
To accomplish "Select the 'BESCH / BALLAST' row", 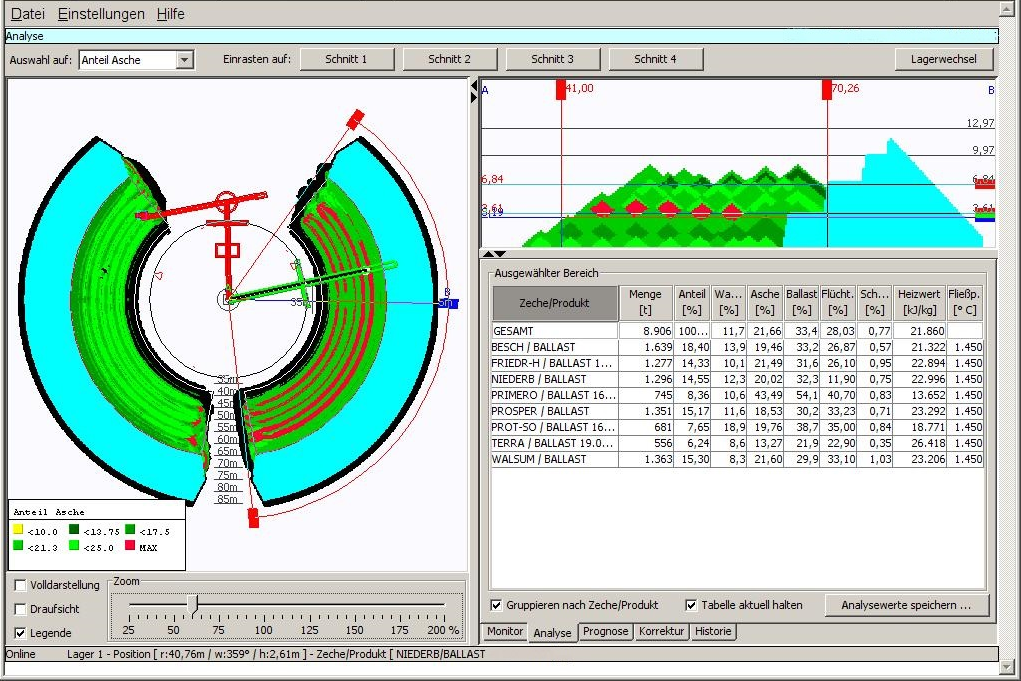I will pyautogui.click(x=737, y=347).
